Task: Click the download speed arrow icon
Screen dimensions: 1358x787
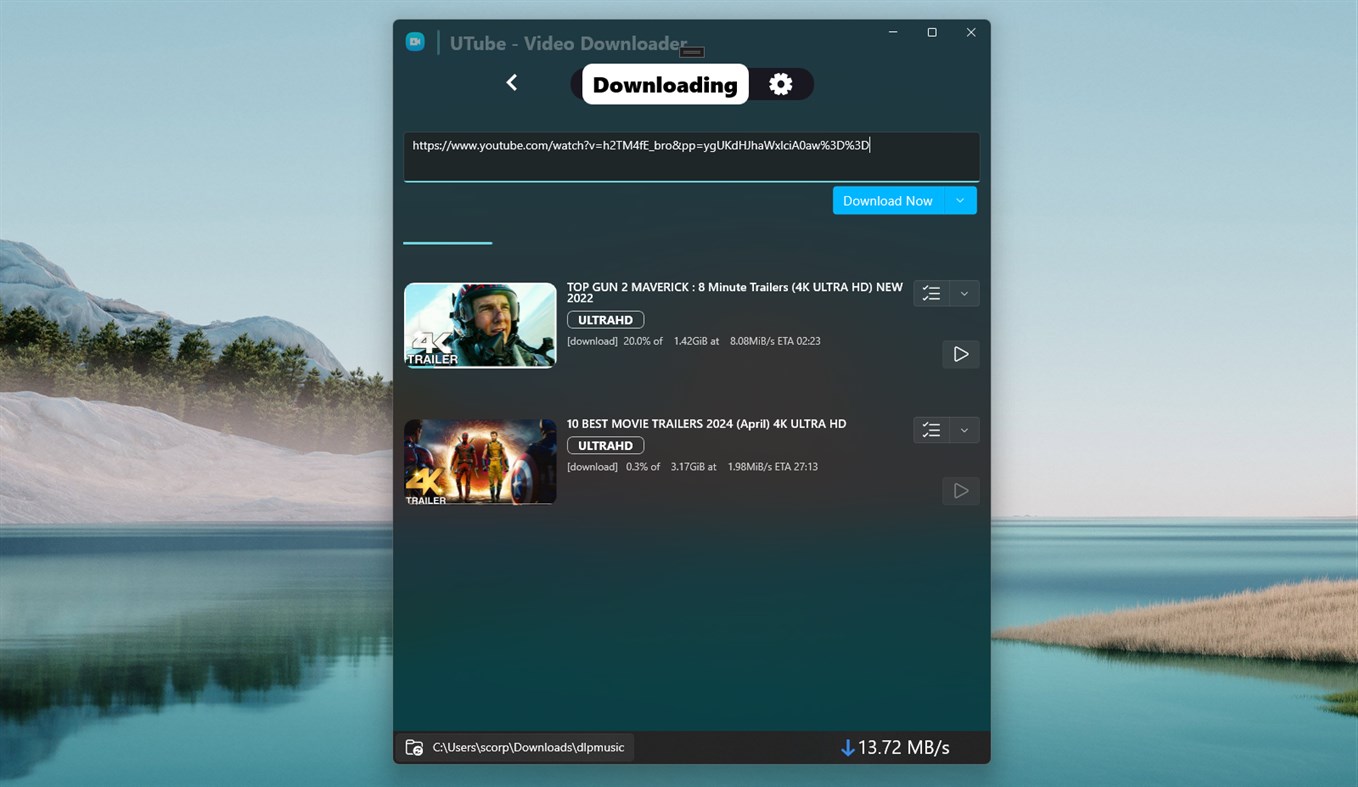Action: coord(847,747)
